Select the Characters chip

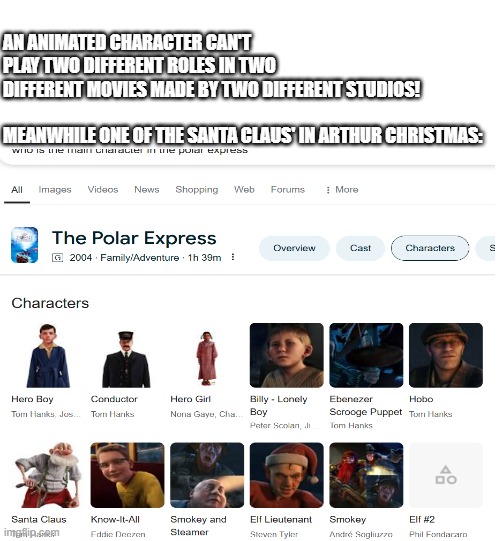point(430,248)
